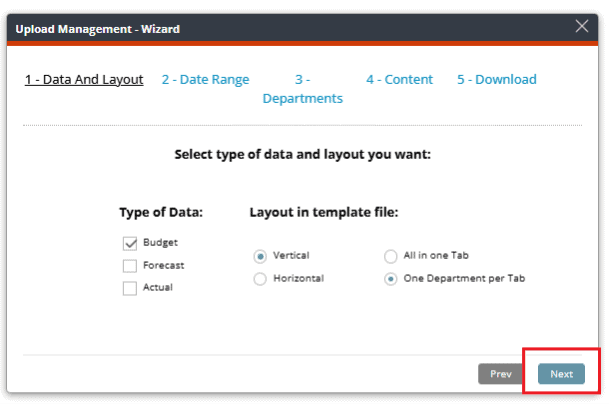Click the Prev button
609x405 pixels.
point(500,374)
